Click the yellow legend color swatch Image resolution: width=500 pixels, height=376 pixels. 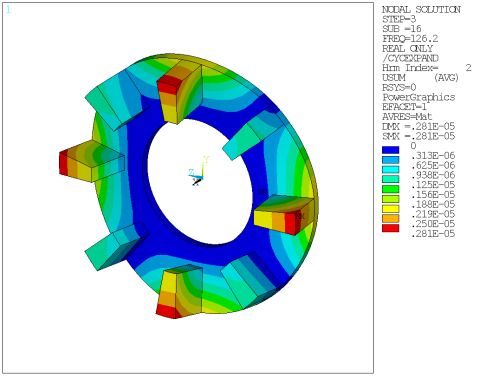(x=390, y=209)
